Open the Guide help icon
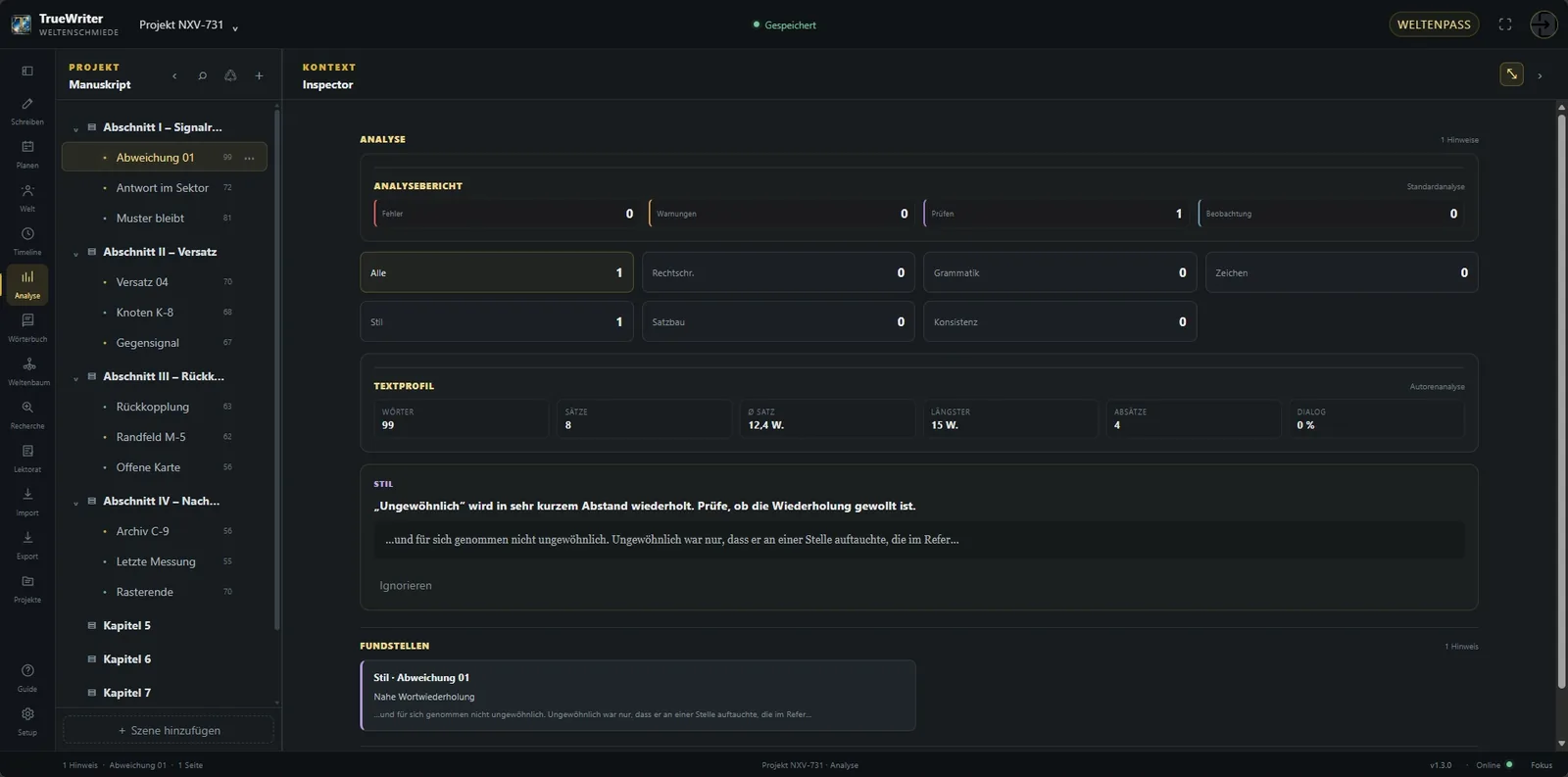 coord(27,677)
